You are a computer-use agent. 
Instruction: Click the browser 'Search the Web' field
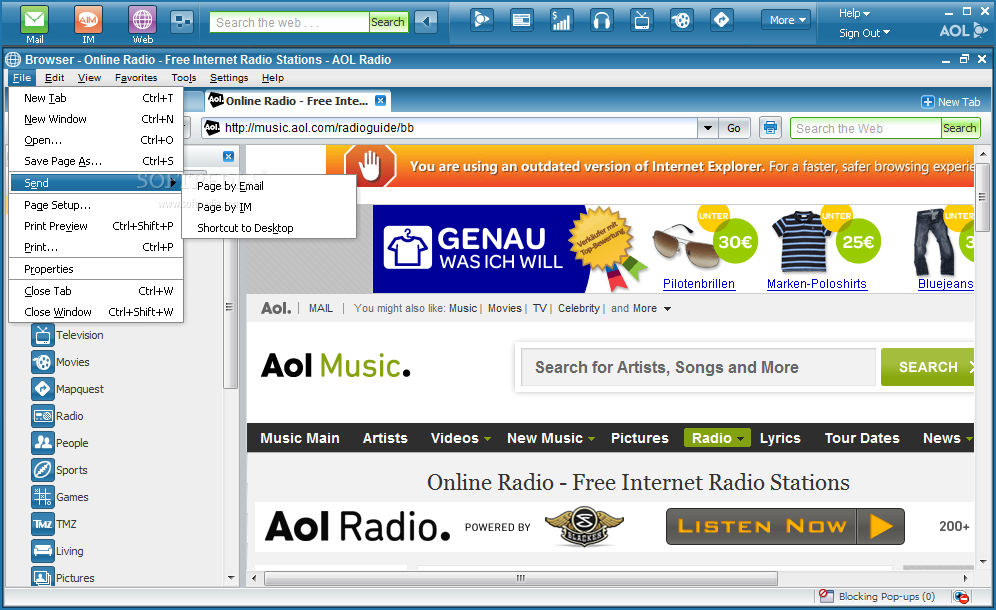tap(866, 128)
